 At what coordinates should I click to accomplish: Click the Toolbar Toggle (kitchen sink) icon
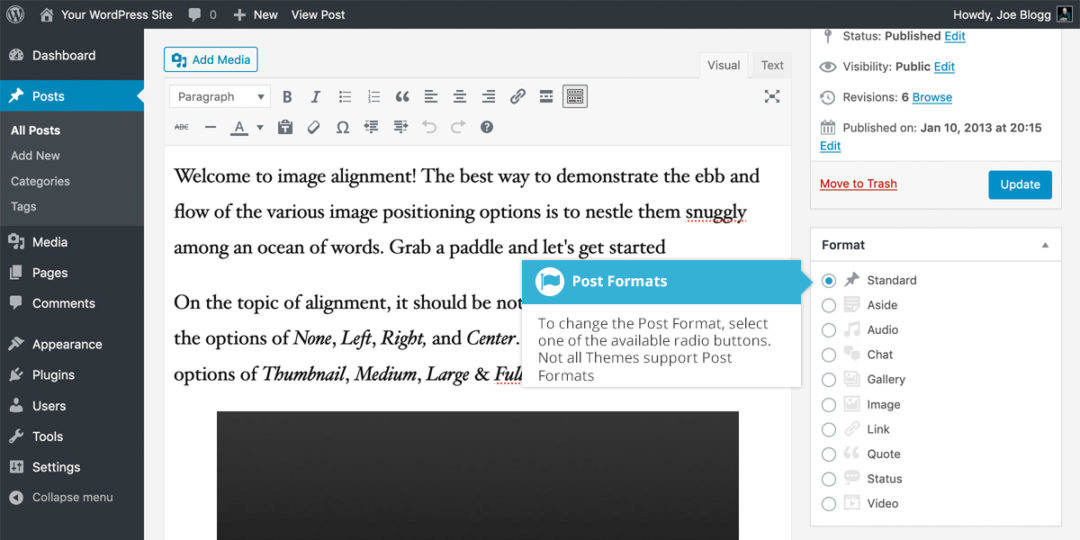574,97
